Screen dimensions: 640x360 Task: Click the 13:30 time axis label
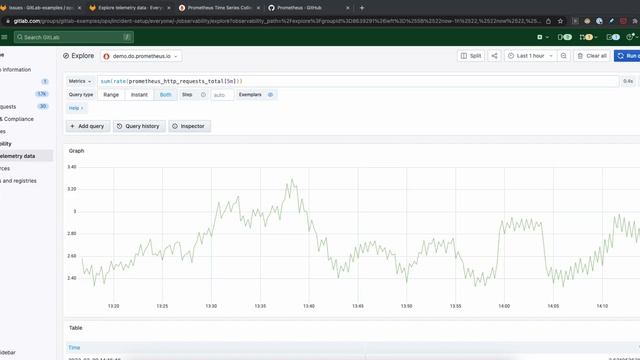[211, 306]
